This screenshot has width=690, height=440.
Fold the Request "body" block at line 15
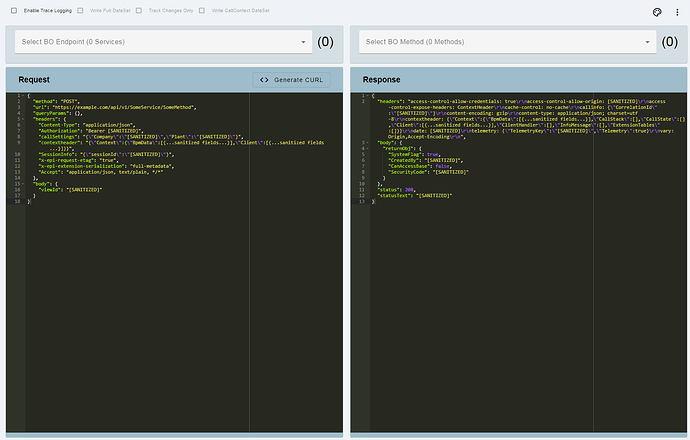(x=23, y=184)
